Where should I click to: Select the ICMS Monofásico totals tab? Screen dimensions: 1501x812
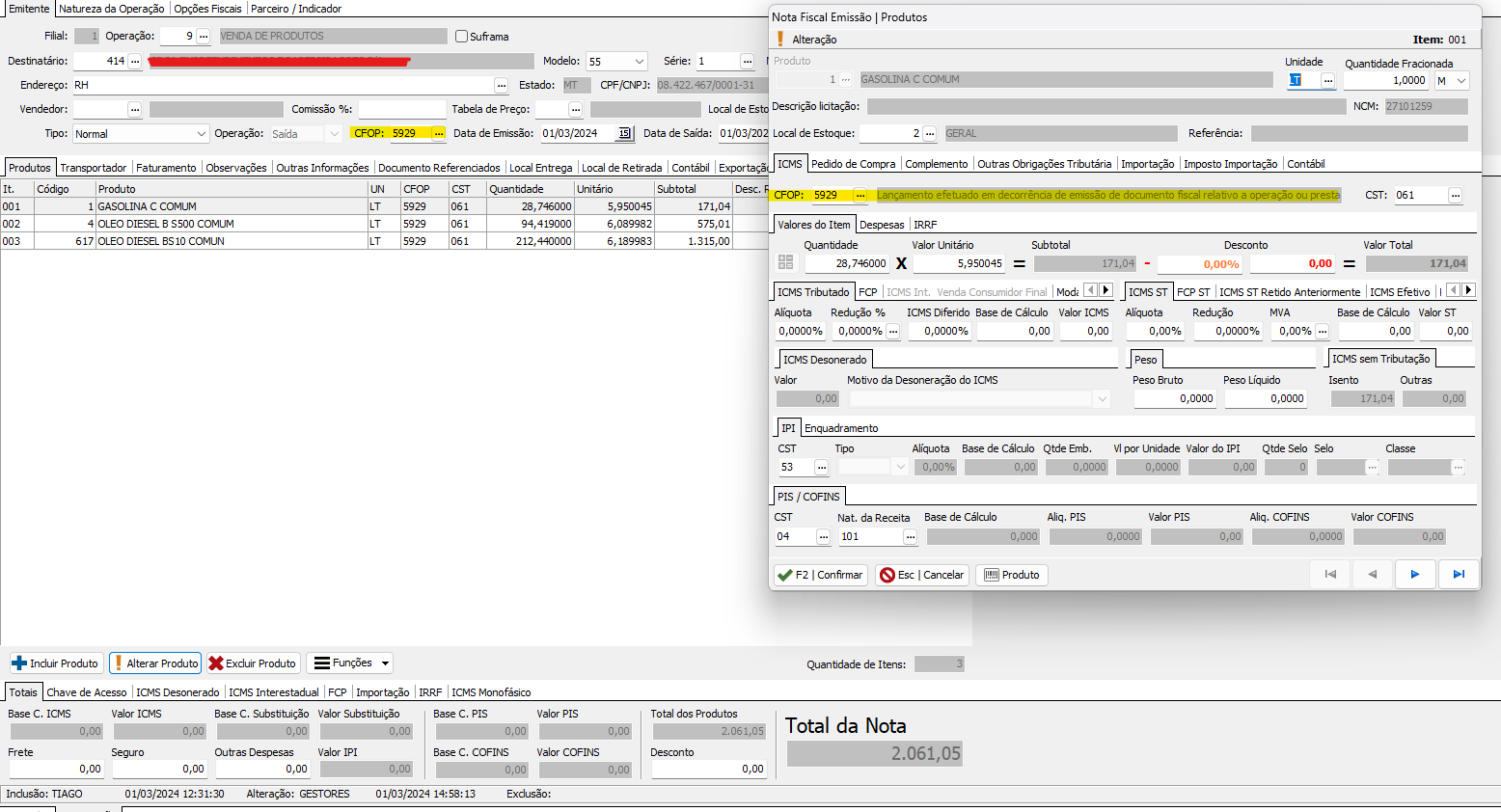[x=491, y=692]
